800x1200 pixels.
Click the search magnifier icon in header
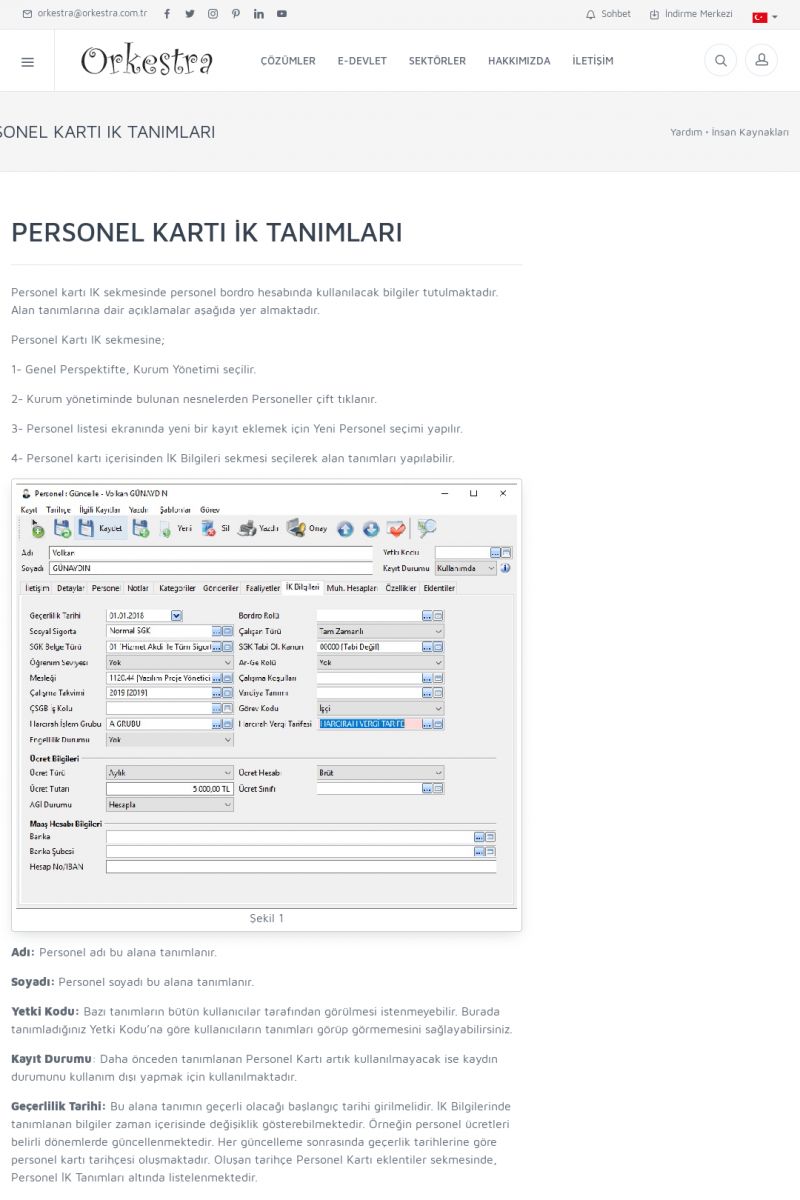[719, 61]
